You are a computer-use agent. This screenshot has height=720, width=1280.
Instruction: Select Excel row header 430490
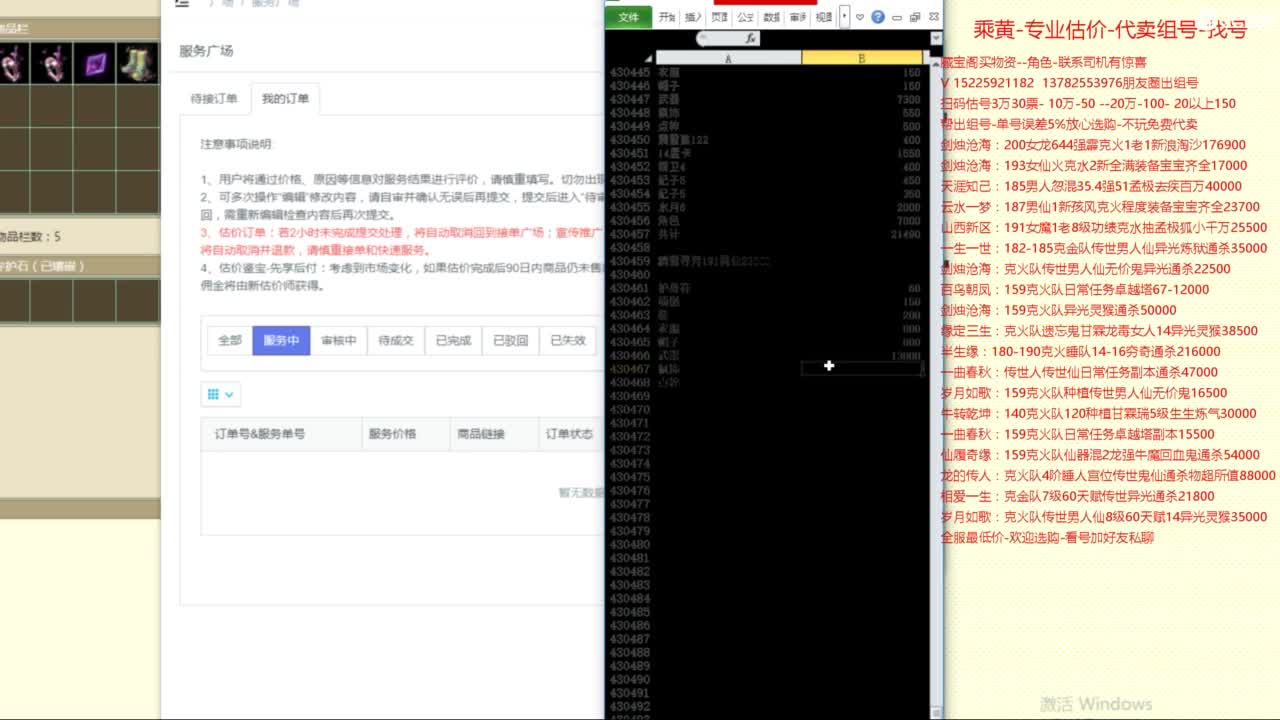630,679
